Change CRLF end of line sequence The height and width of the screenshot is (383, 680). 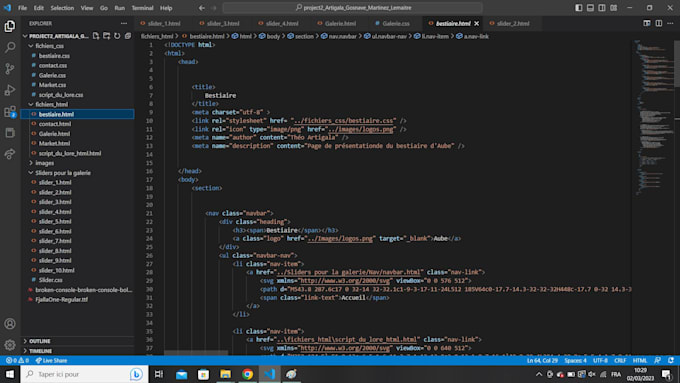pos(620,360)
